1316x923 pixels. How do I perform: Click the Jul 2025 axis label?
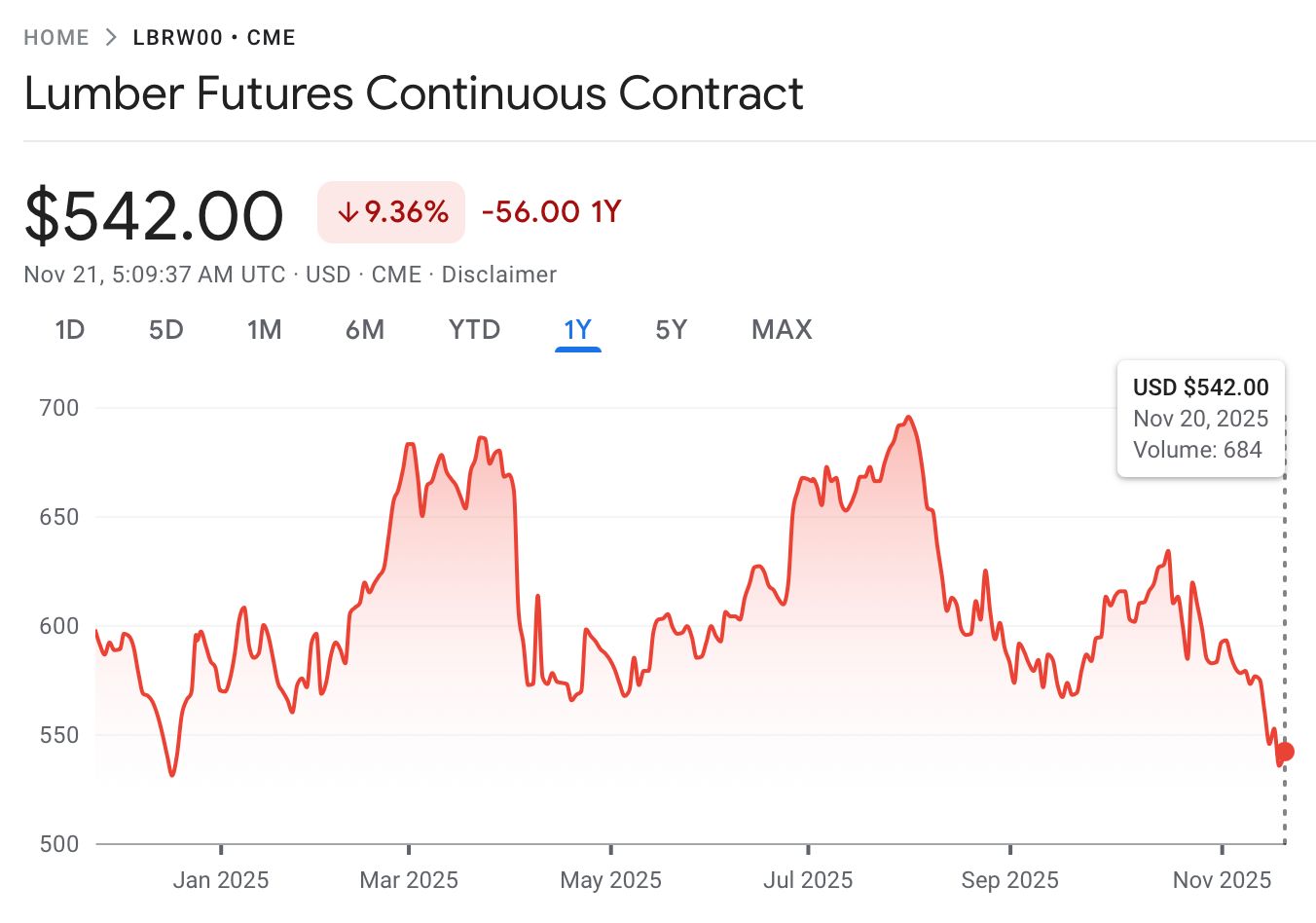coord(808,880)
